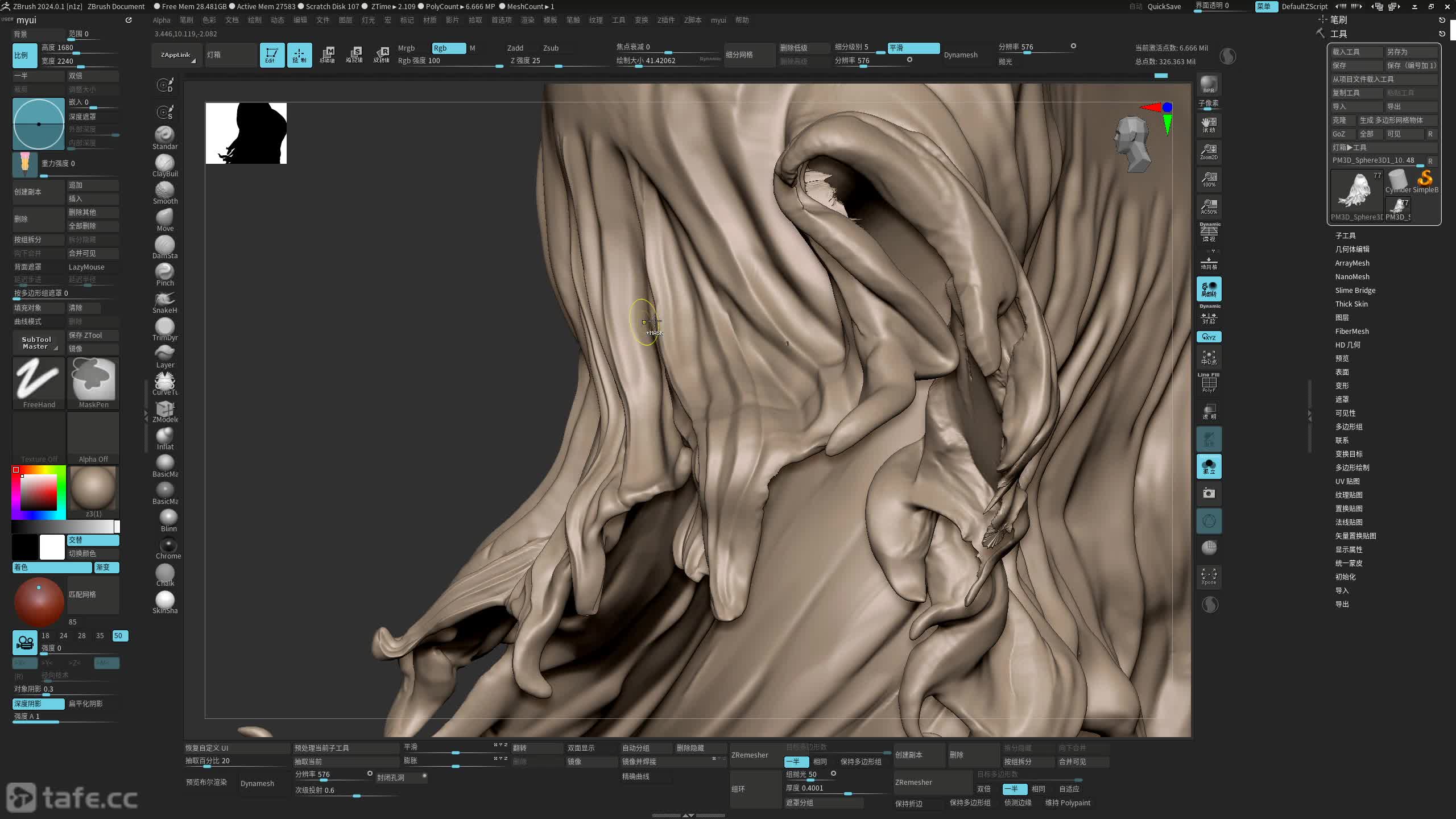Toggle the Xyz rotation button
Screen dimensions: 1456x819
[x=1209, y=337]
